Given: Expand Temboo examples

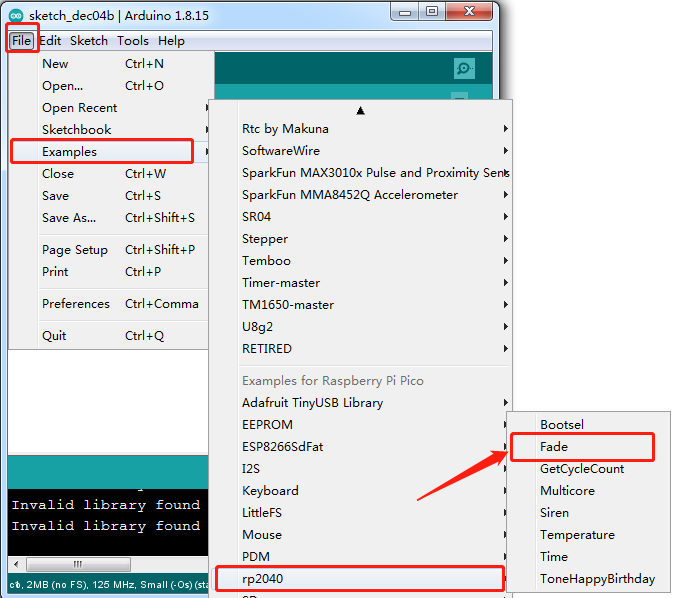Looking at the screenshot, I should click(360, 261).
